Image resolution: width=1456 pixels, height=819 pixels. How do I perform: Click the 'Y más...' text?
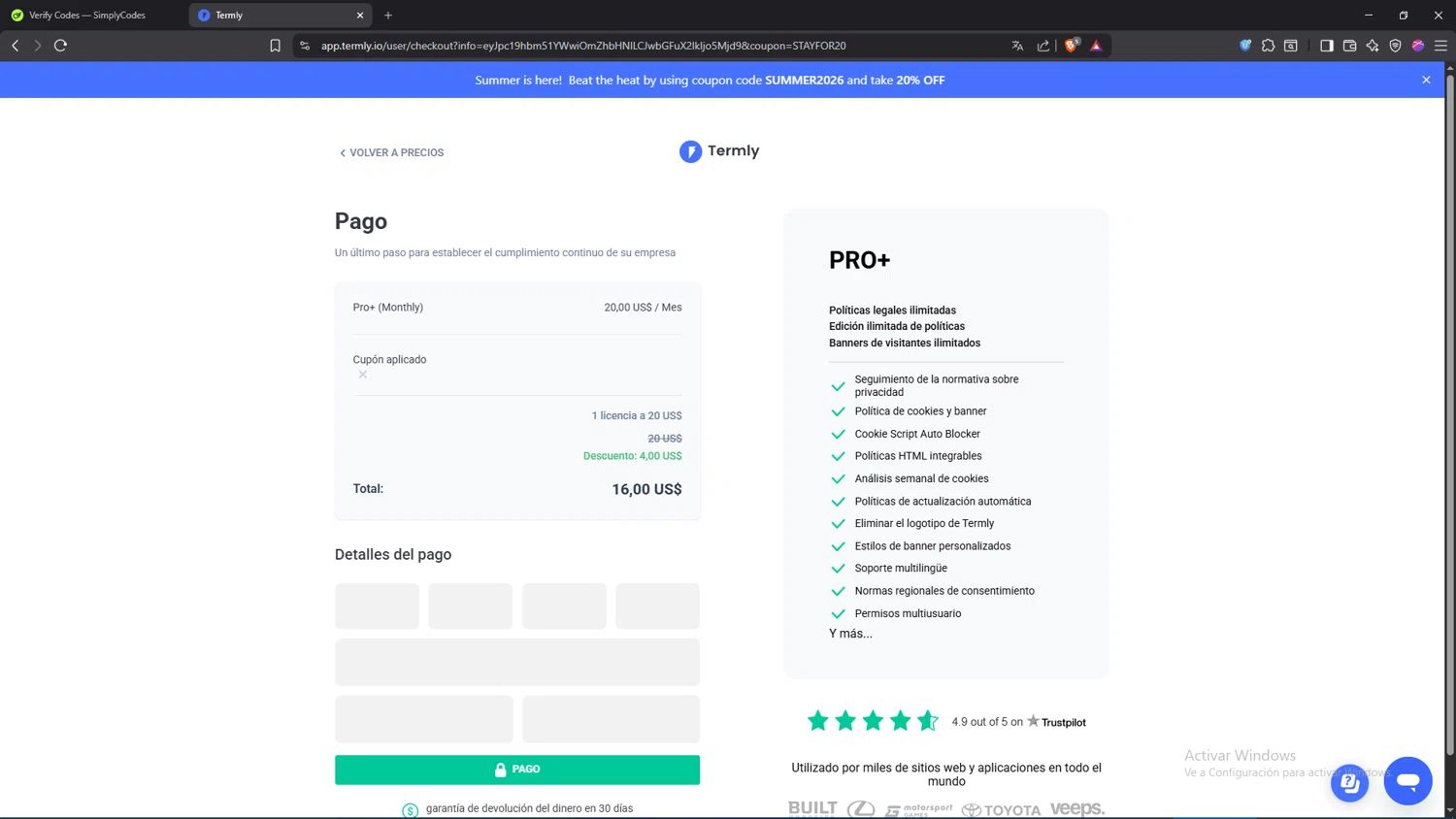click(850, 634)
